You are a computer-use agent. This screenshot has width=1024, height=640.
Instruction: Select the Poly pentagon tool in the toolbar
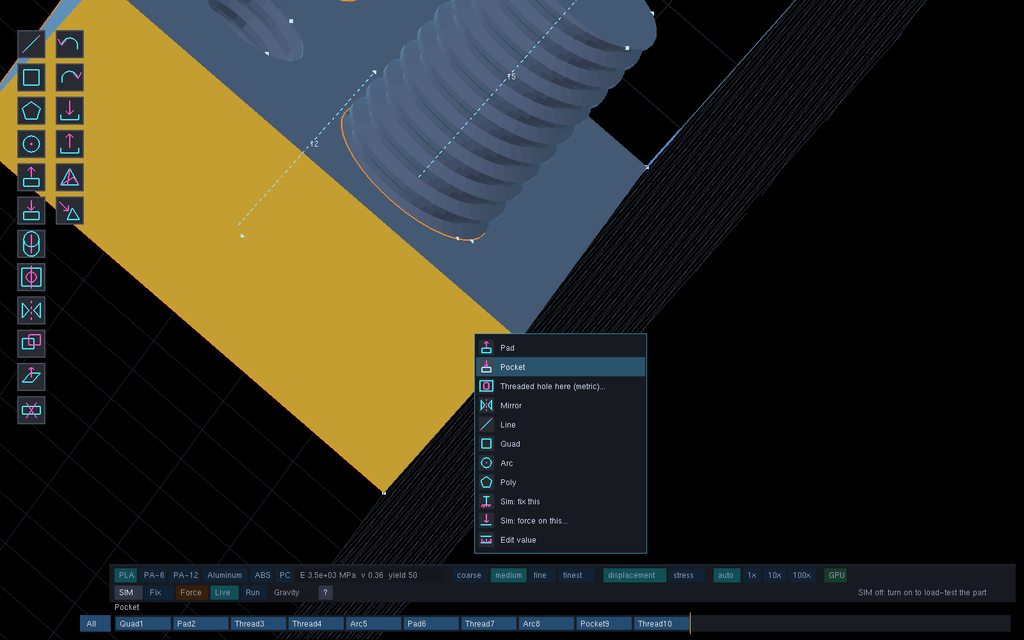tap(31, 111)
